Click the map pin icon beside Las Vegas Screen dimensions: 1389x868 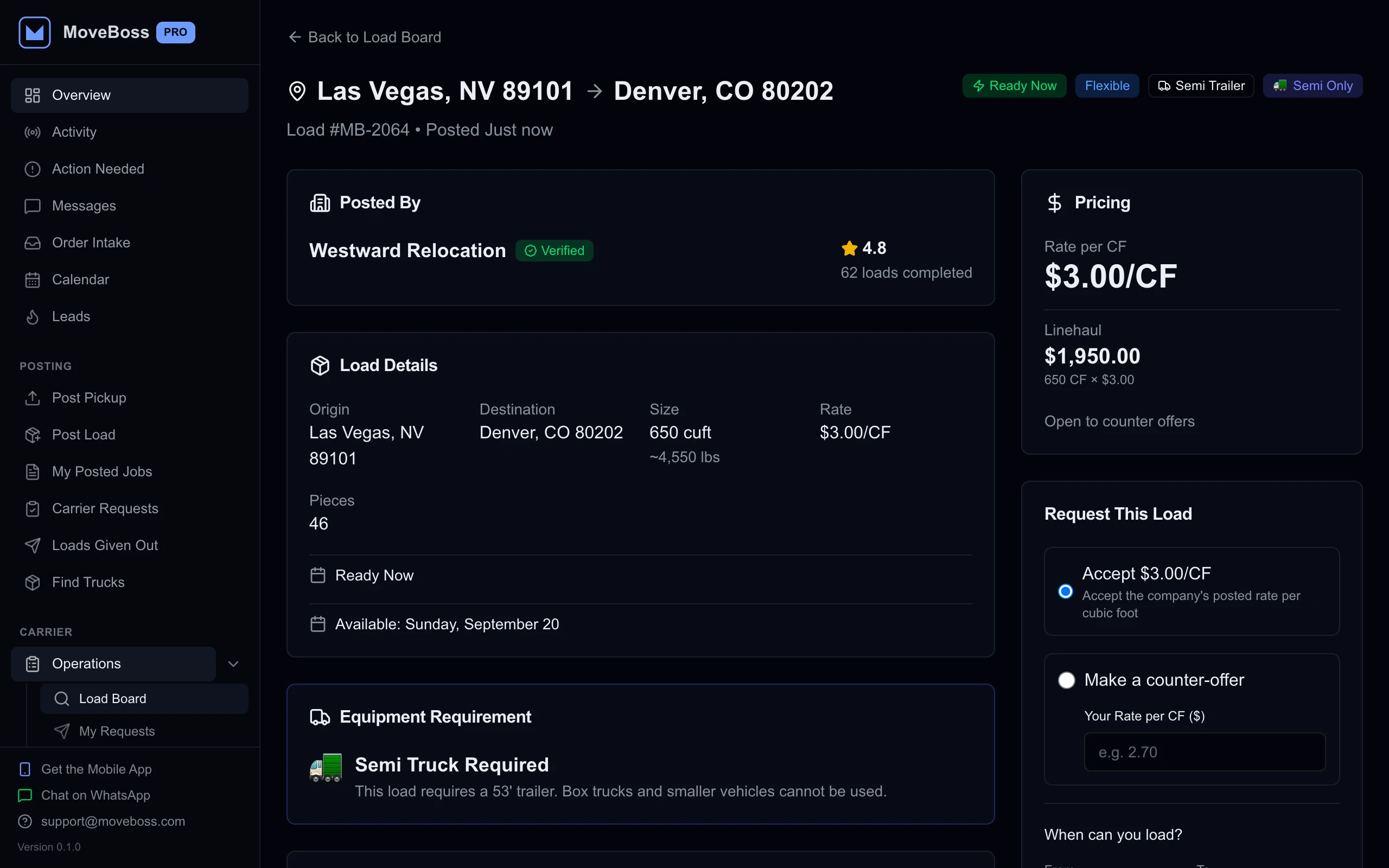297,91
